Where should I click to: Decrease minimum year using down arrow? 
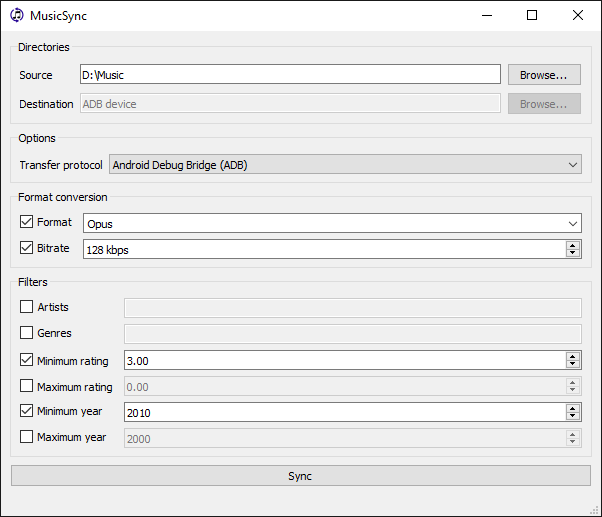coord(572,417)
